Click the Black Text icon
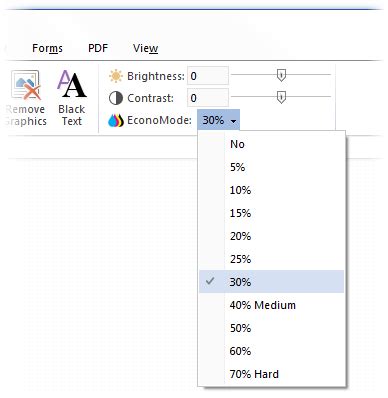The height and width of the screenshot is (398, 388). click(x=72, y=84)
